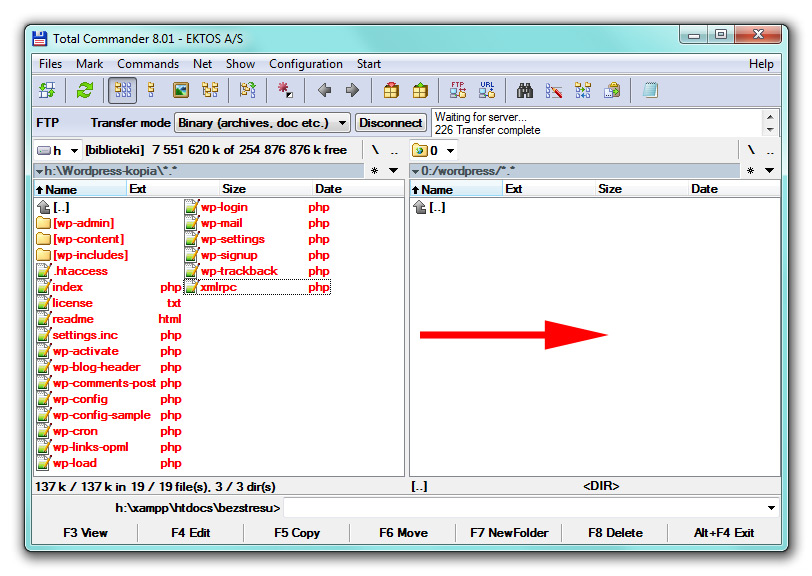Click the F8 Delete button
This screenshot has height=576, width=812.
(x=615, y=532)
